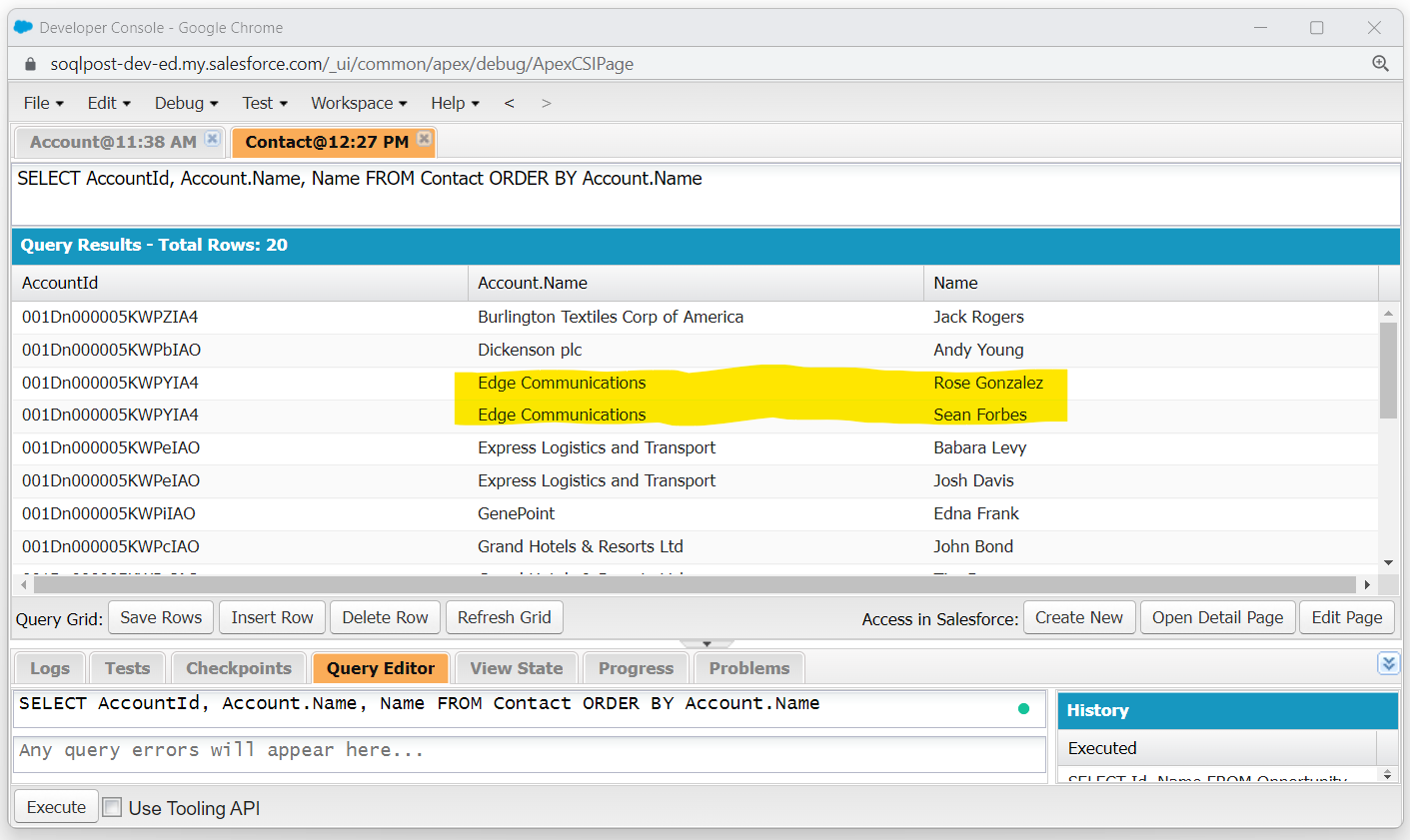Select the Rose Gonzalez cell
This screenshot has width=1410, height=840.
(1151, 383)
